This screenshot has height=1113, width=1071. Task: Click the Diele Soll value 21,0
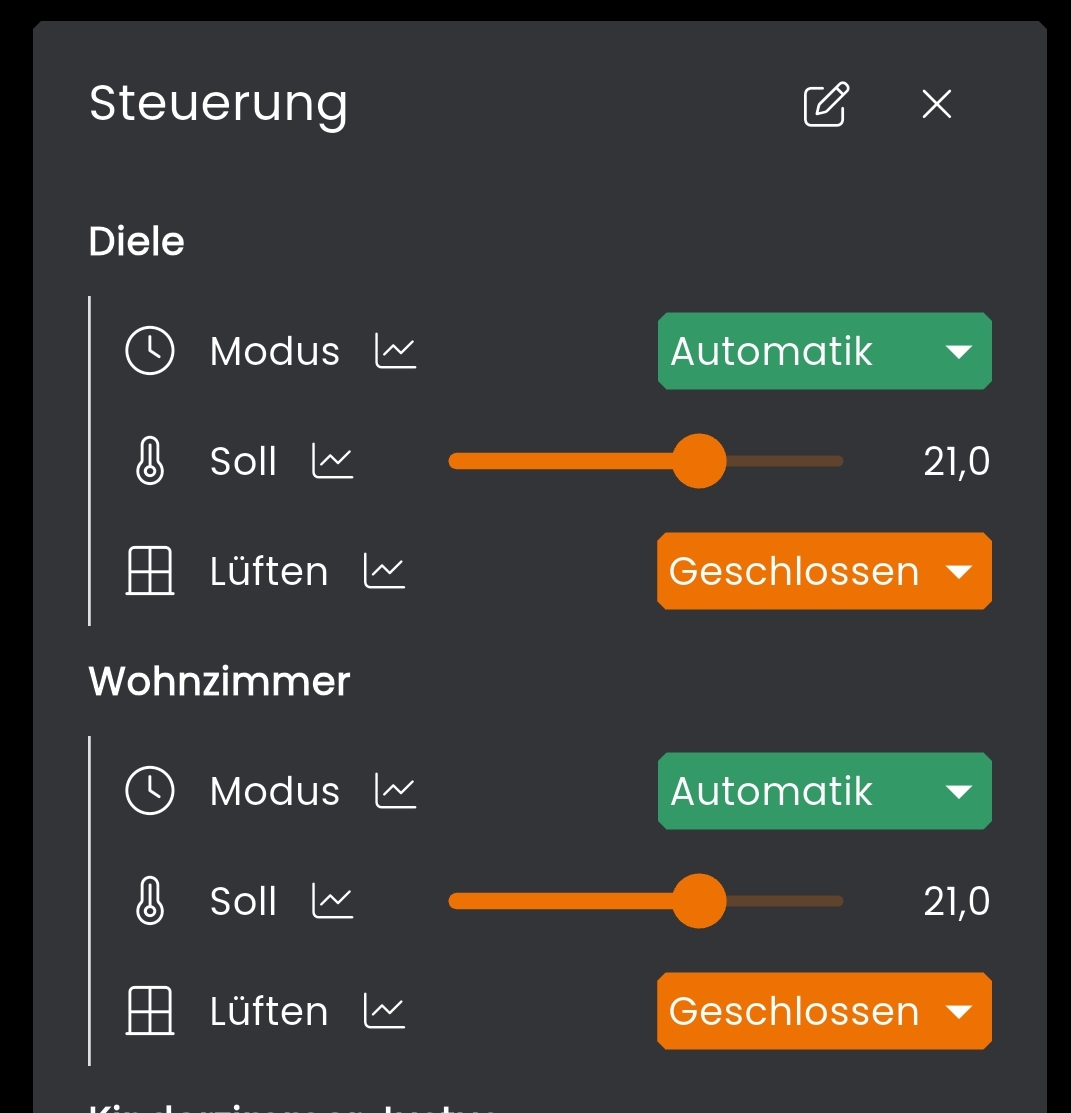coord(956,461)
